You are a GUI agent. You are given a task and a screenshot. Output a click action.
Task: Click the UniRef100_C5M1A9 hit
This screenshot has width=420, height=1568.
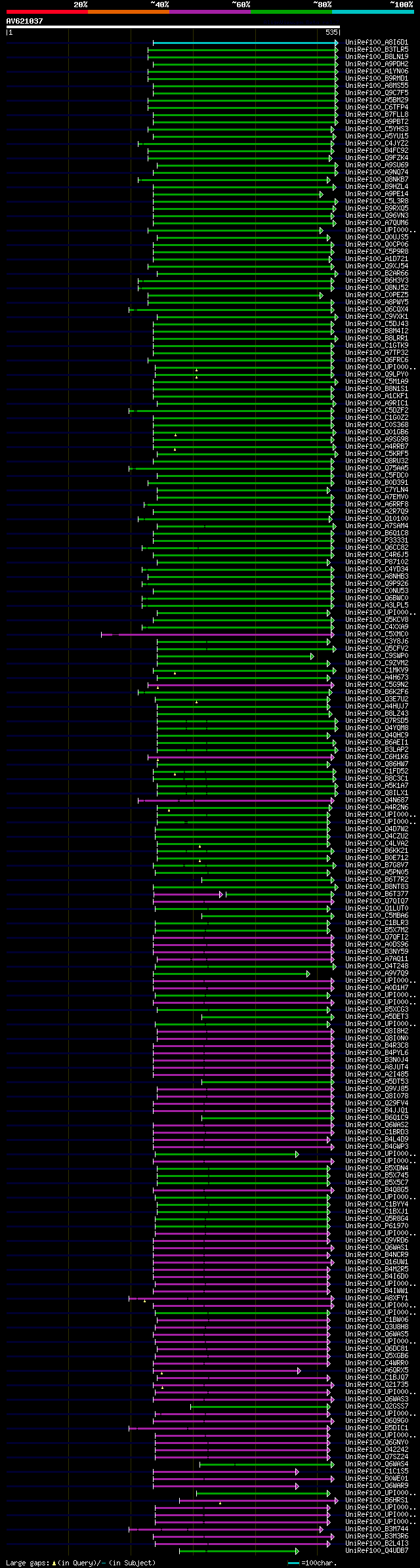(377, 382)
